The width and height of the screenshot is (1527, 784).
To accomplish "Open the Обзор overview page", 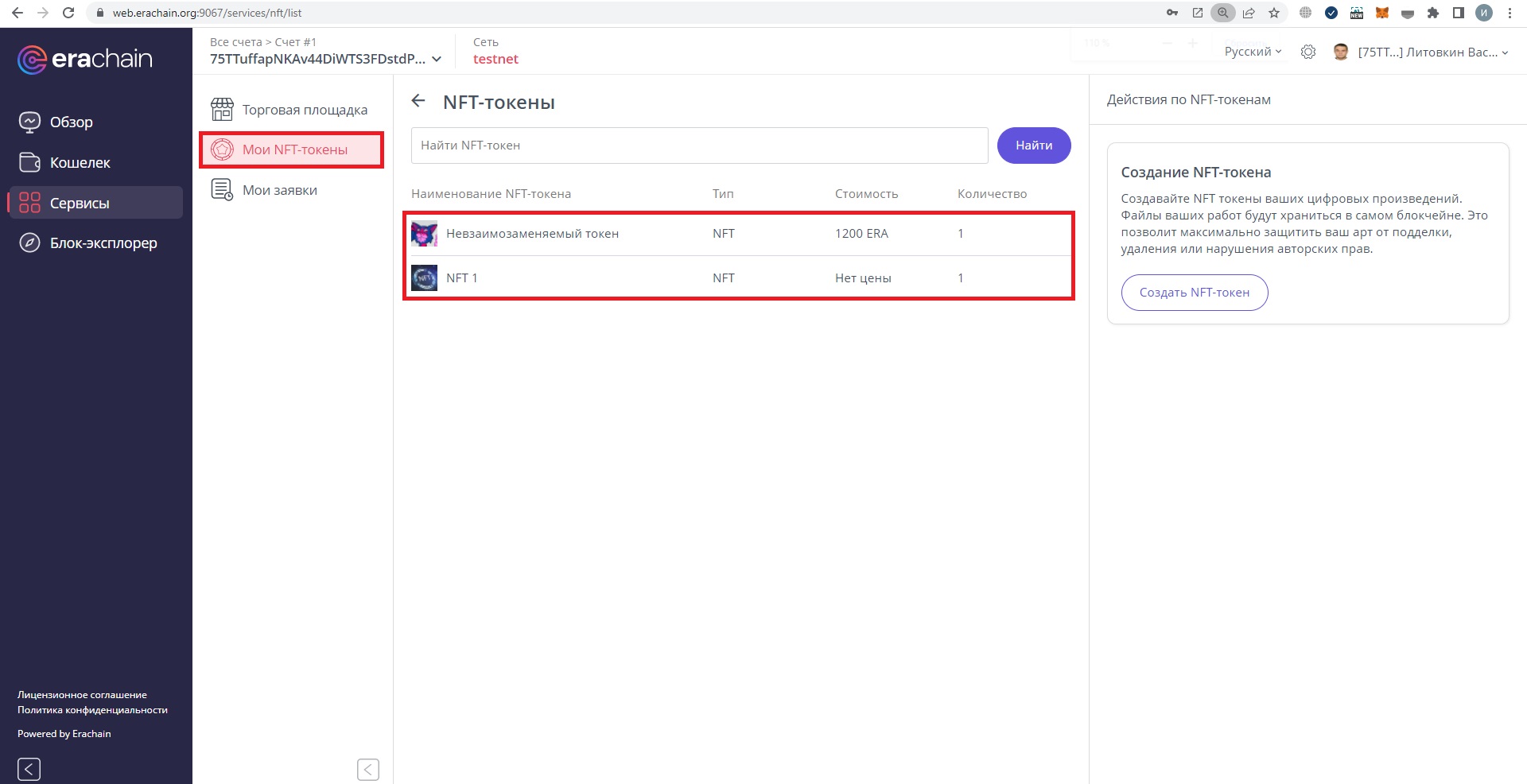I will 71,122.
